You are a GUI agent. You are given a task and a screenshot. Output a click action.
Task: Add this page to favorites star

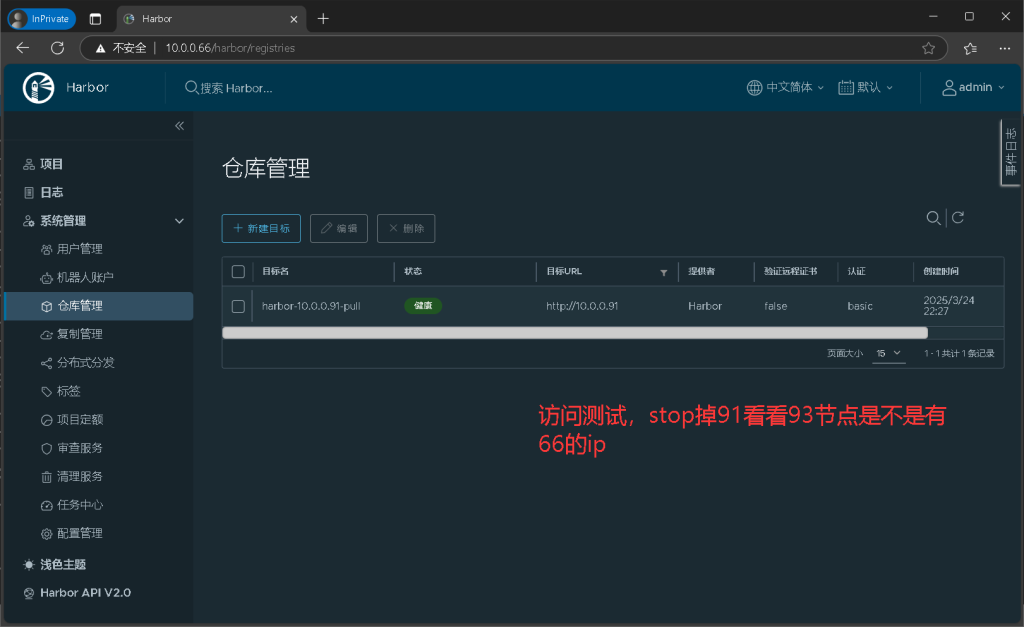pyautogui.click(x=928, y=48)
